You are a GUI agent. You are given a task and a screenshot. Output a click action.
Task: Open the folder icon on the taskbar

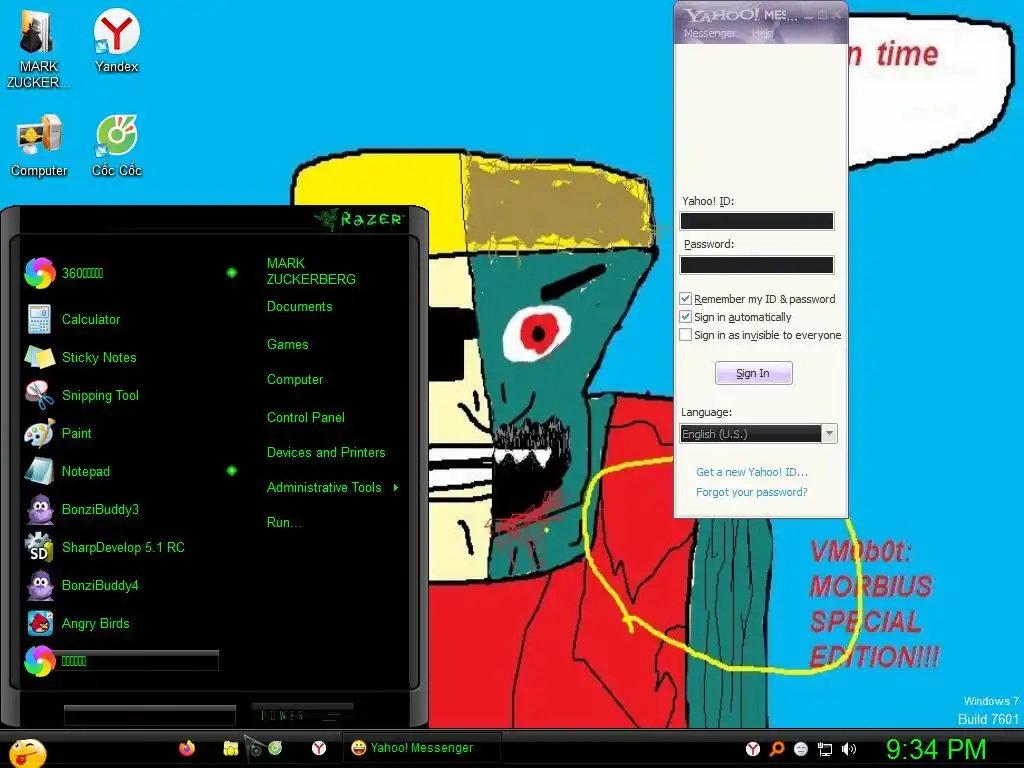[x=230, y=748]
